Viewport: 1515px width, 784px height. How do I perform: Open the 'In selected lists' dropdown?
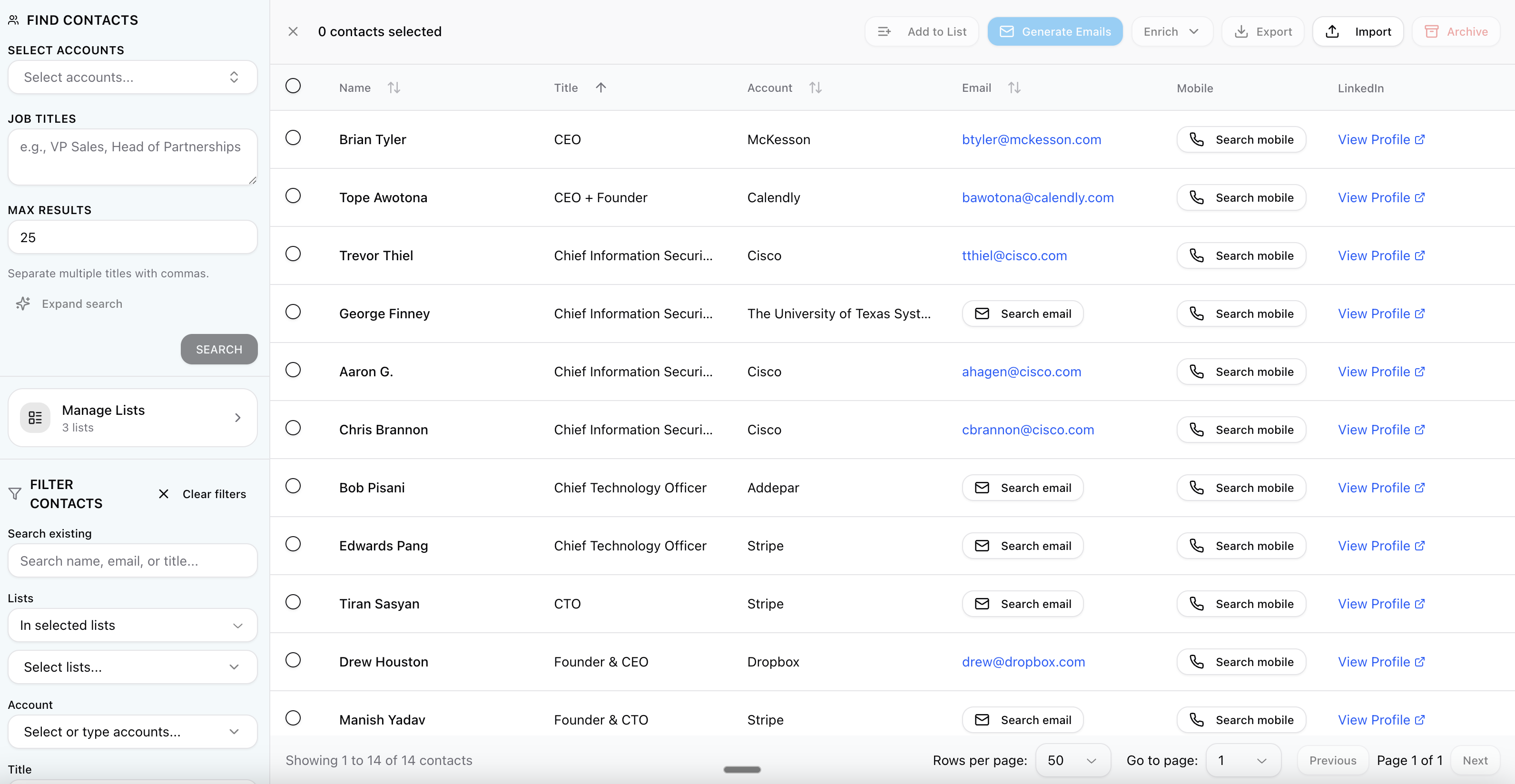(x=132, y=625)
